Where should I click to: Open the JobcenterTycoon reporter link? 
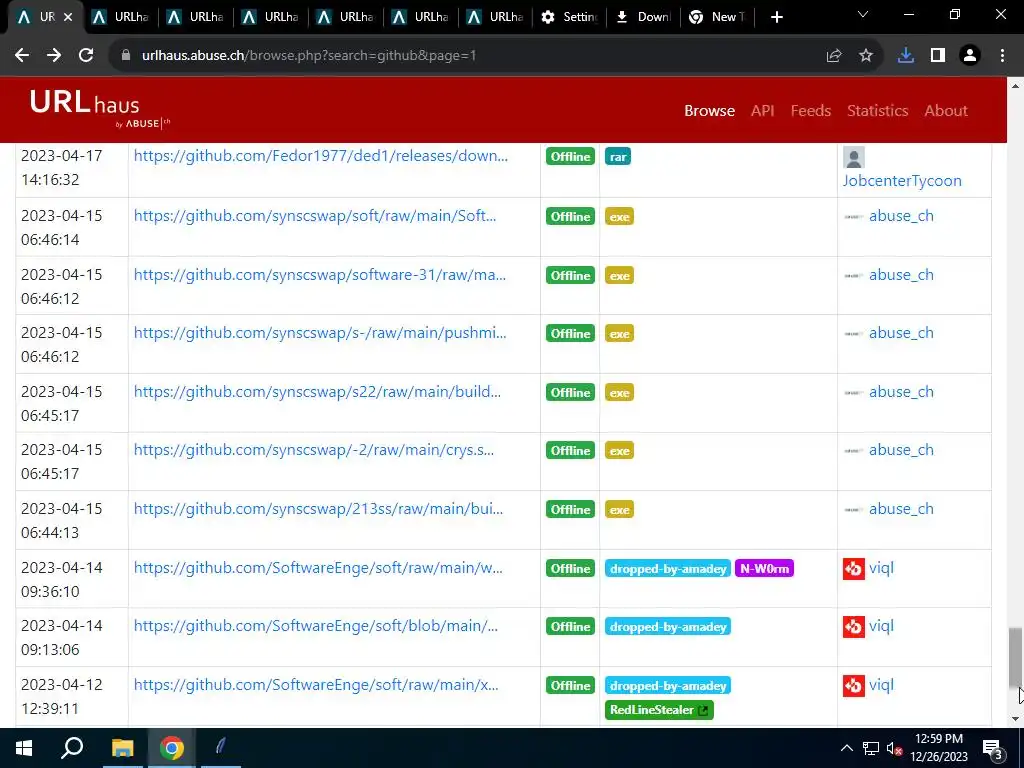click(902, 181)
